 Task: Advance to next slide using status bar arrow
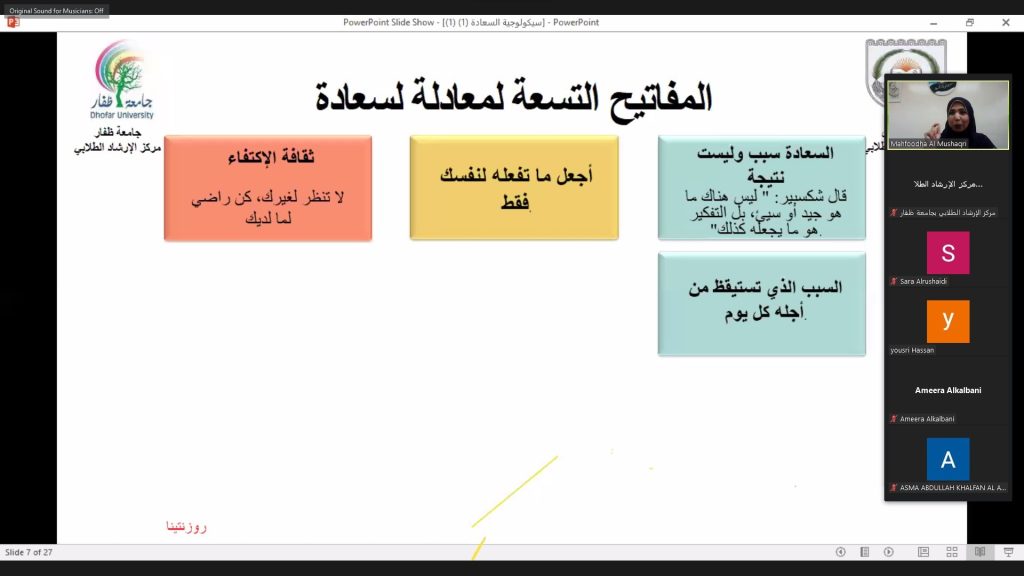888,552
